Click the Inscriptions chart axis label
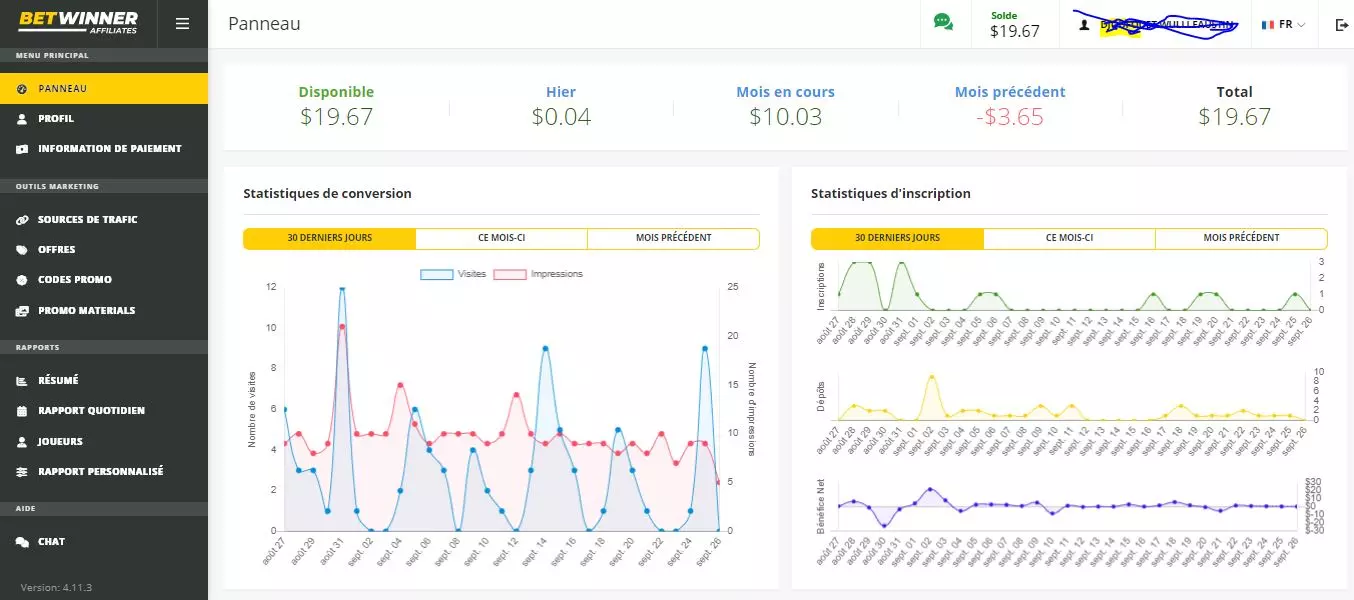Screen dimensions: 1354x600 pos(822,286)
